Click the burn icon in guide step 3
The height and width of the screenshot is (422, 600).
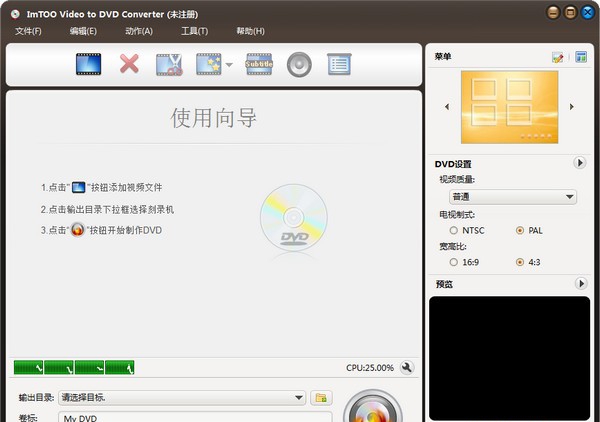(77, 230)
